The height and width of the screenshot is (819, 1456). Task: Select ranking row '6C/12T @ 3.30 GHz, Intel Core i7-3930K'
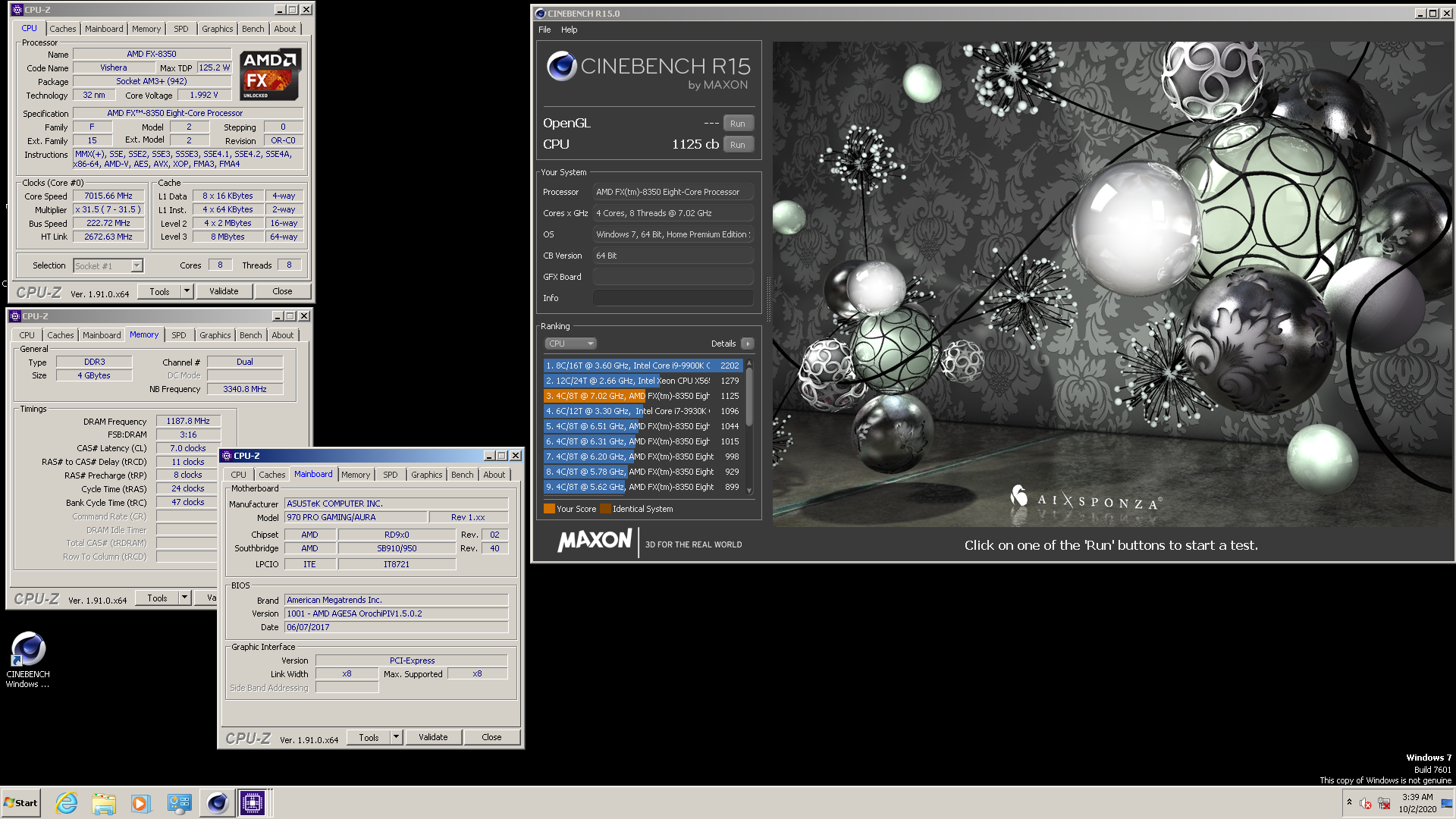click(643, 411)
